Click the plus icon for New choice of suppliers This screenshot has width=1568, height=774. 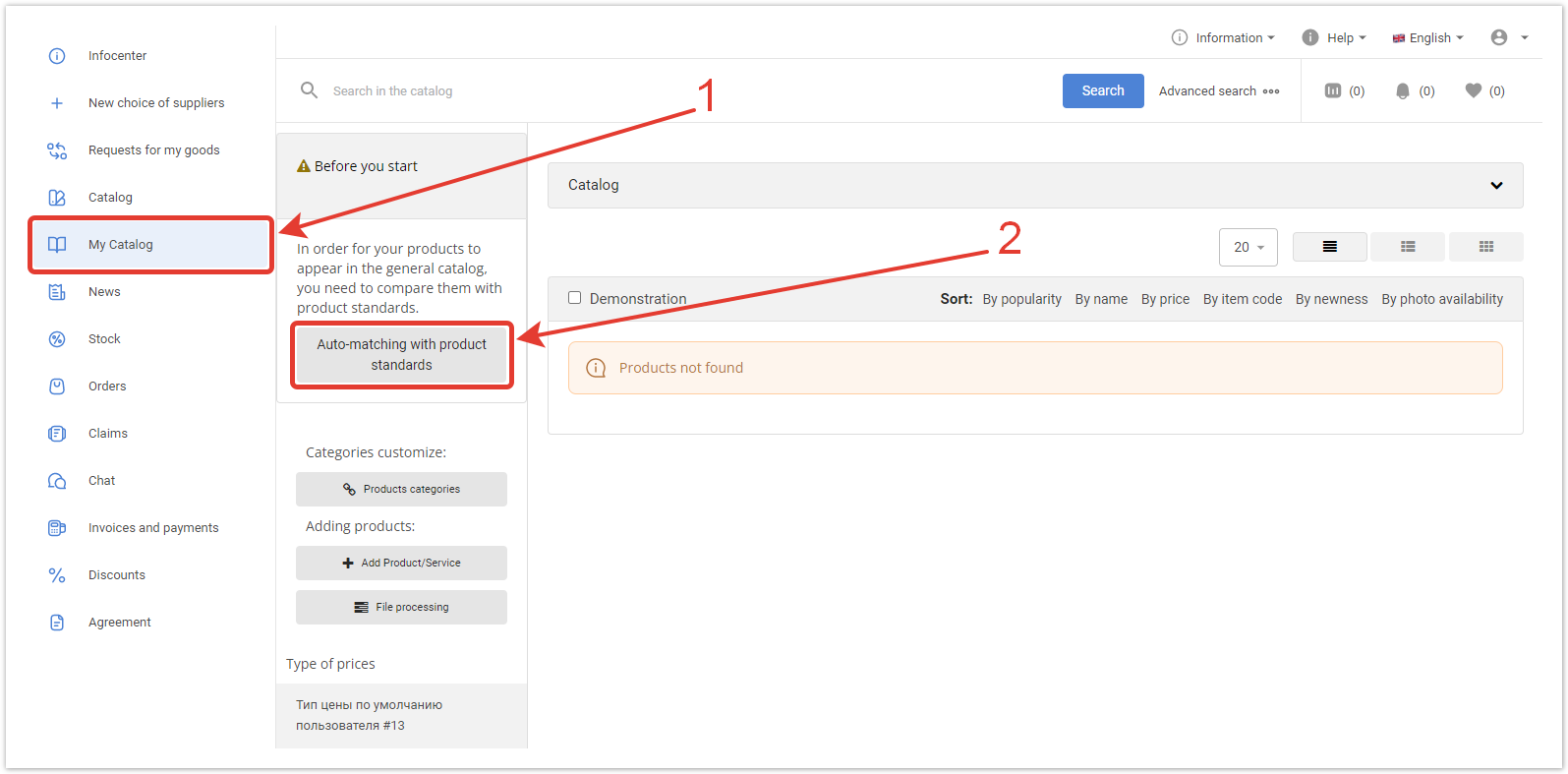(x=57, y=103)
